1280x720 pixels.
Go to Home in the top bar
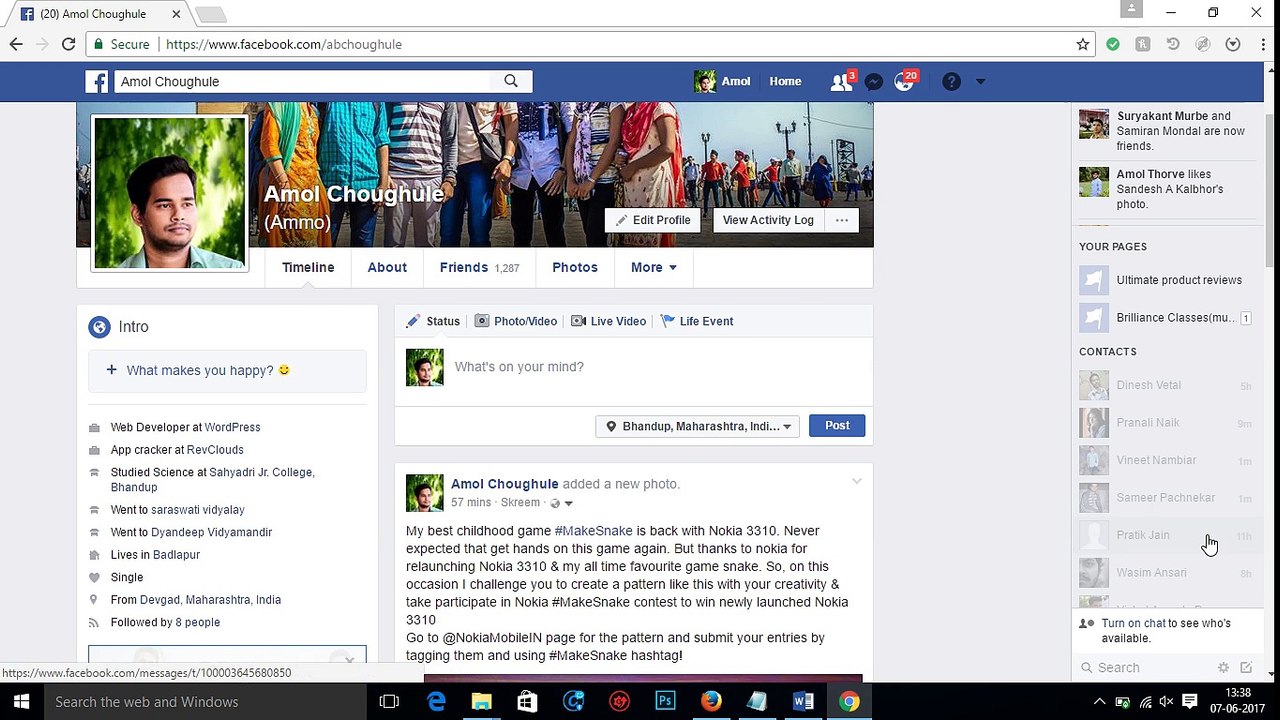click(785, 82)
